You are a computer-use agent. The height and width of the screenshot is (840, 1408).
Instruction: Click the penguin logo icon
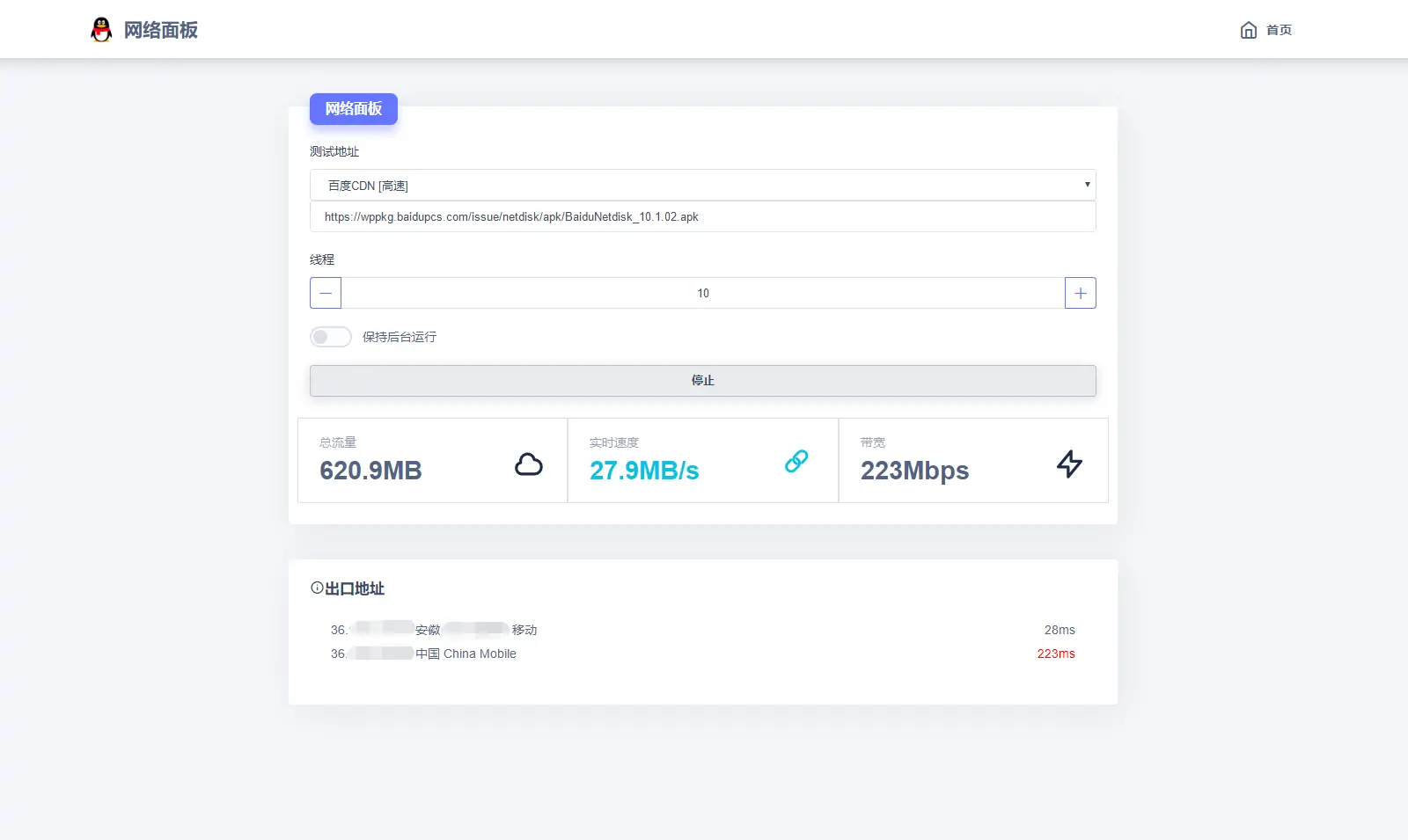[x=101, y=30]
